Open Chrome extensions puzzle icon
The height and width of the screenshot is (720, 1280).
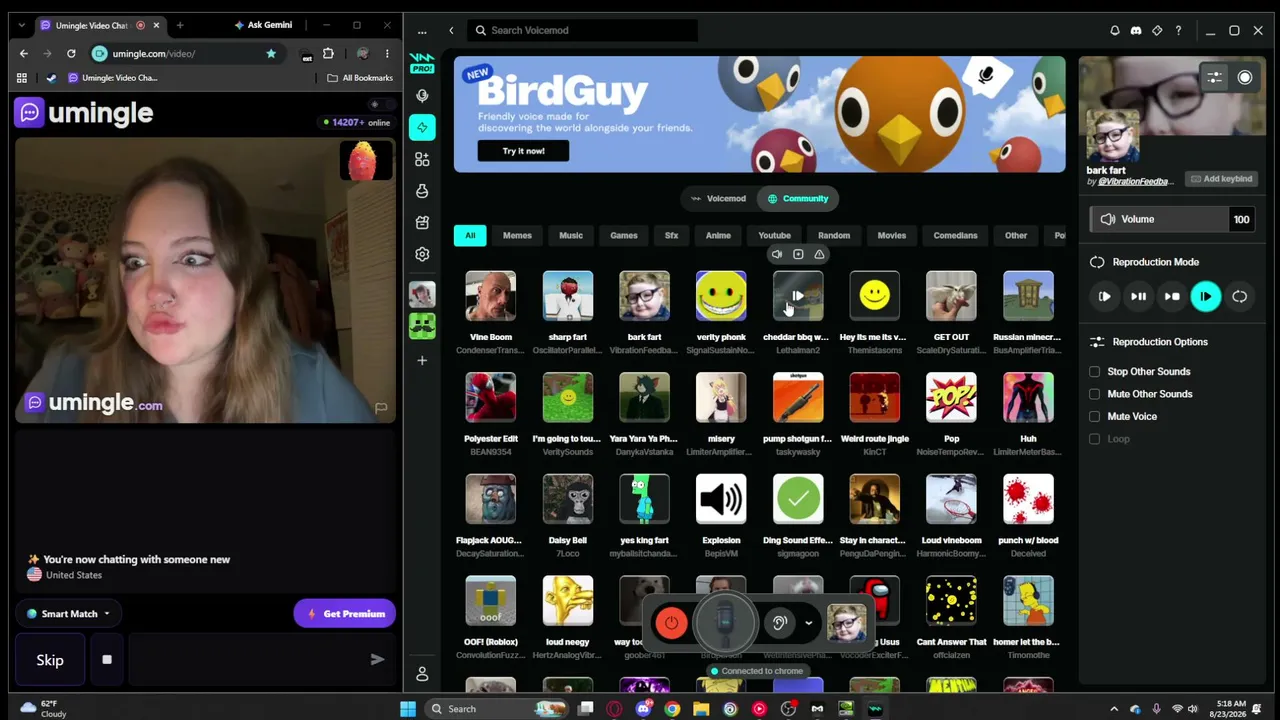pyautogui.click(x=328, y=53)
